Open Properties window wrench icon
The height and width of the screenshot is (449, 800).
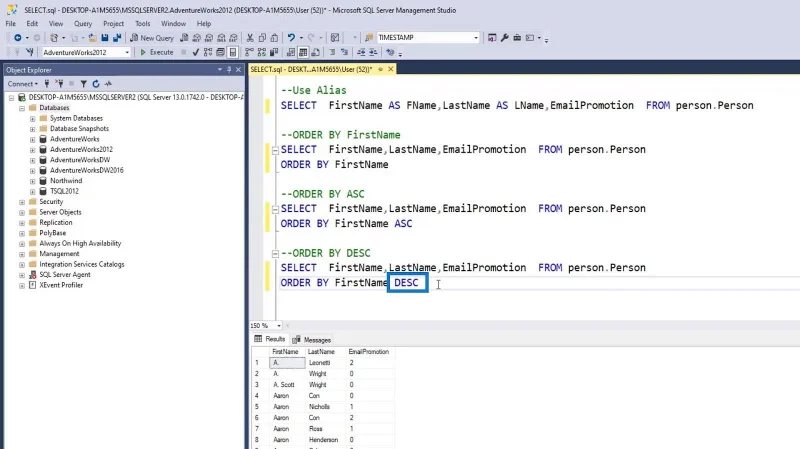tap(504, 38)
